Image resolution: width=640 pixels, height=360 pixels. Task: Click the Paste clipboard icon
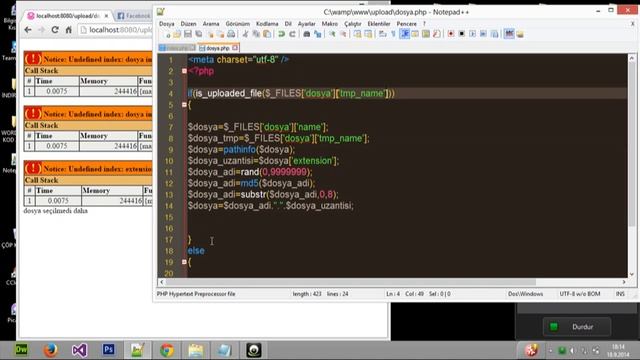(x=267, y=34)
